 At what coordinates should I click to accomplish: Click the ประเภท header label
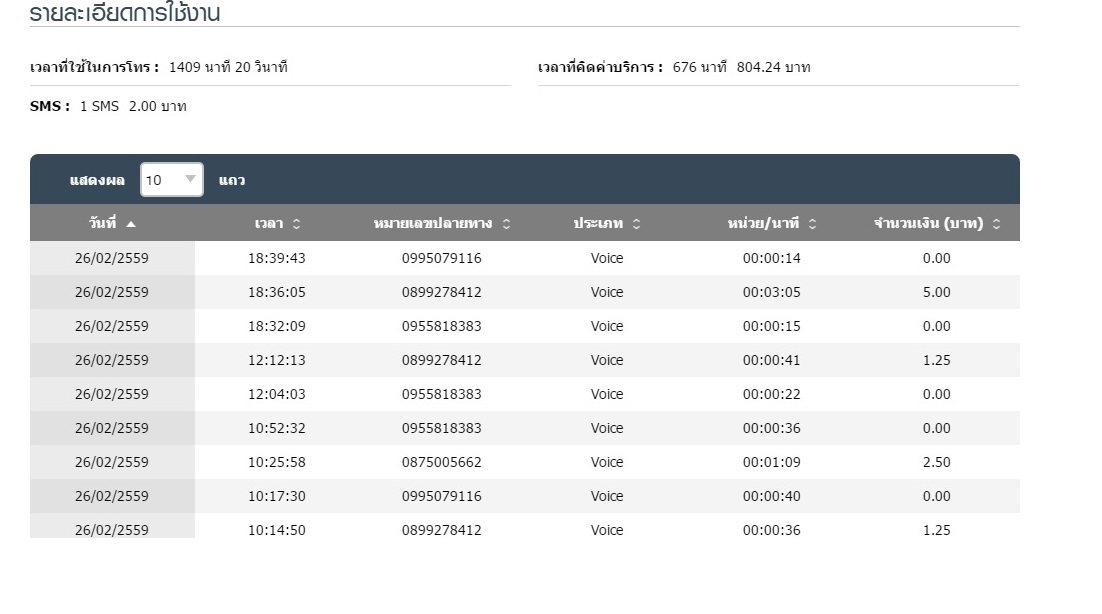coord(598,223)
